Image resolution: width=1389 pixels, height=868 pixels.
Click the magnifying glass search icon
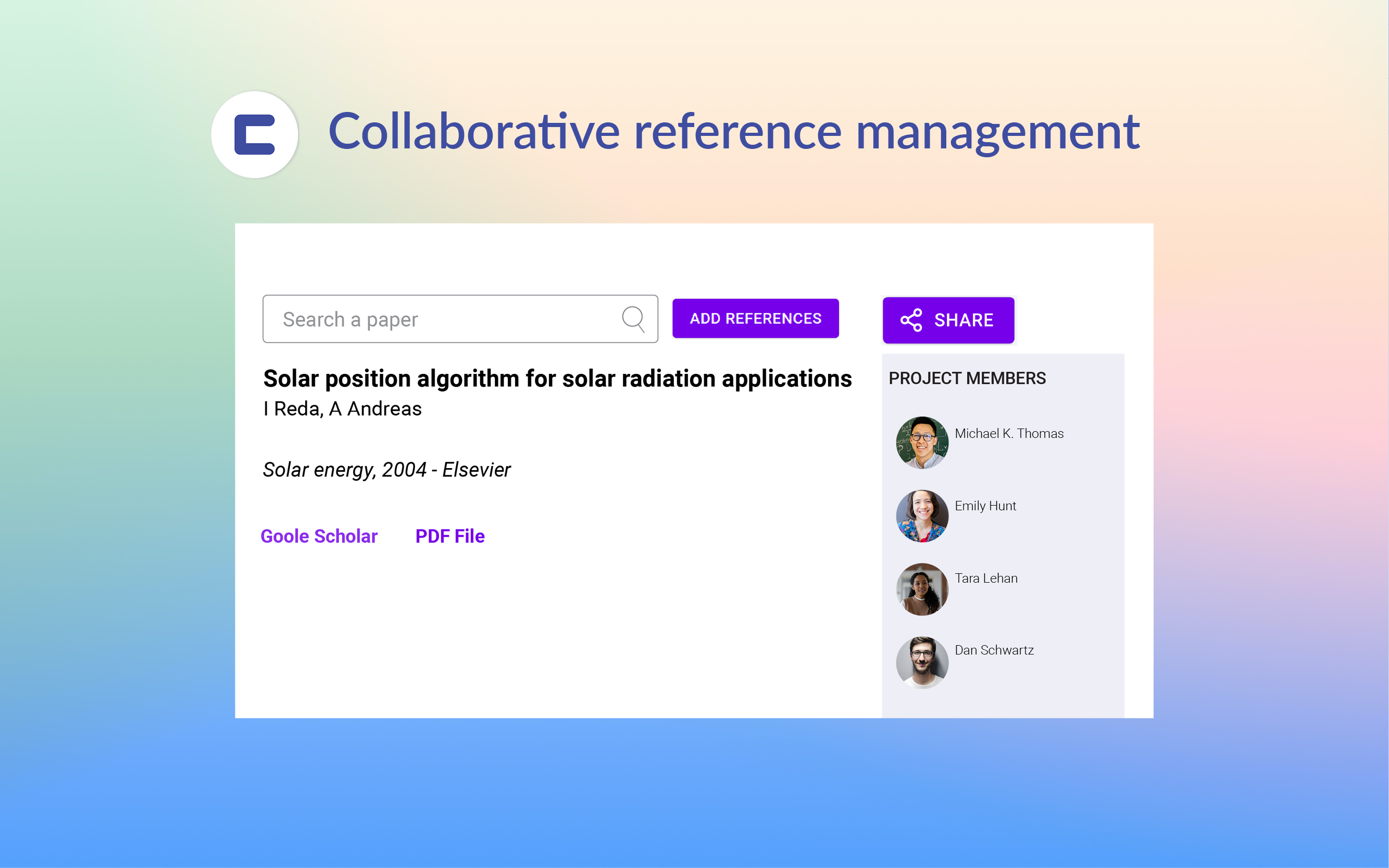tap(633, 319)
